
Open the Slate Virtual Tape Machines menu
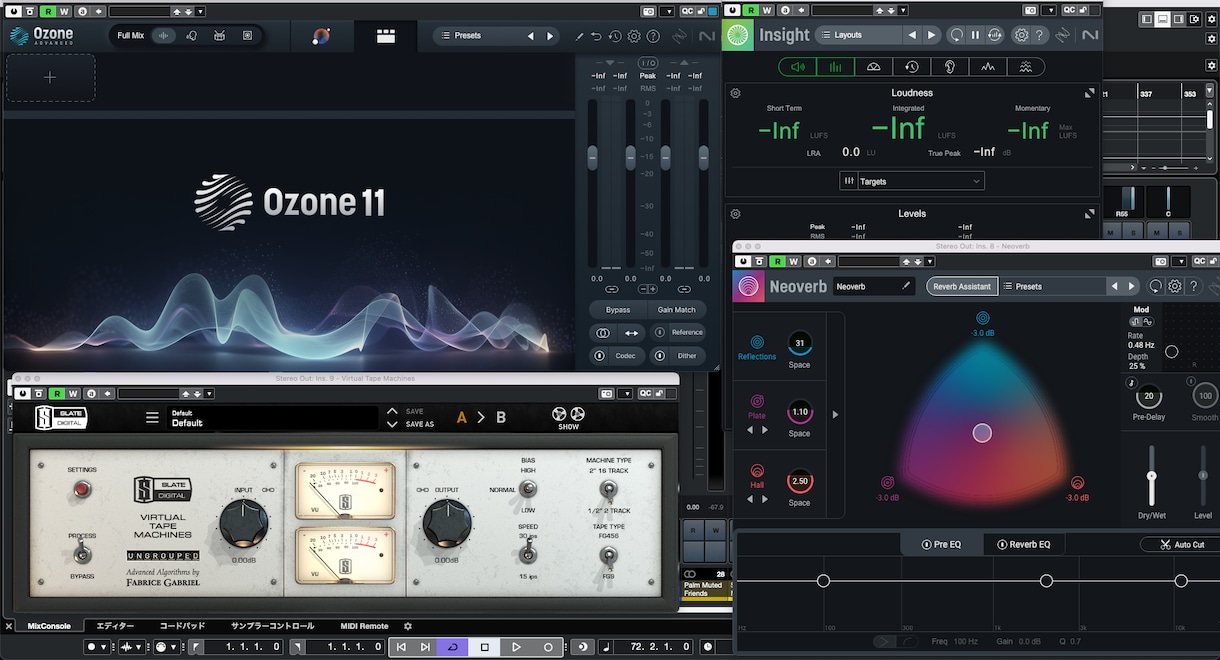coord(152,418)
